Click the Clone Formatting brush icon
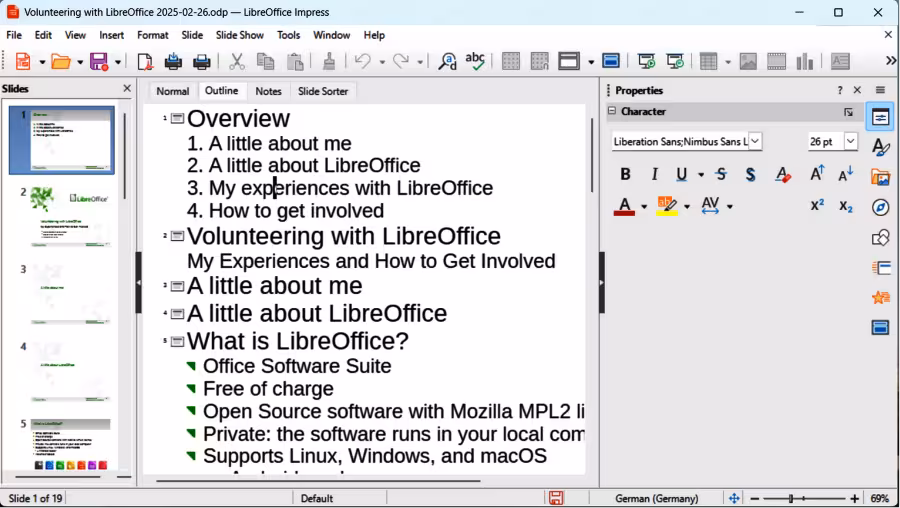This screenshot has width=900, height=508. pos(329,61)
